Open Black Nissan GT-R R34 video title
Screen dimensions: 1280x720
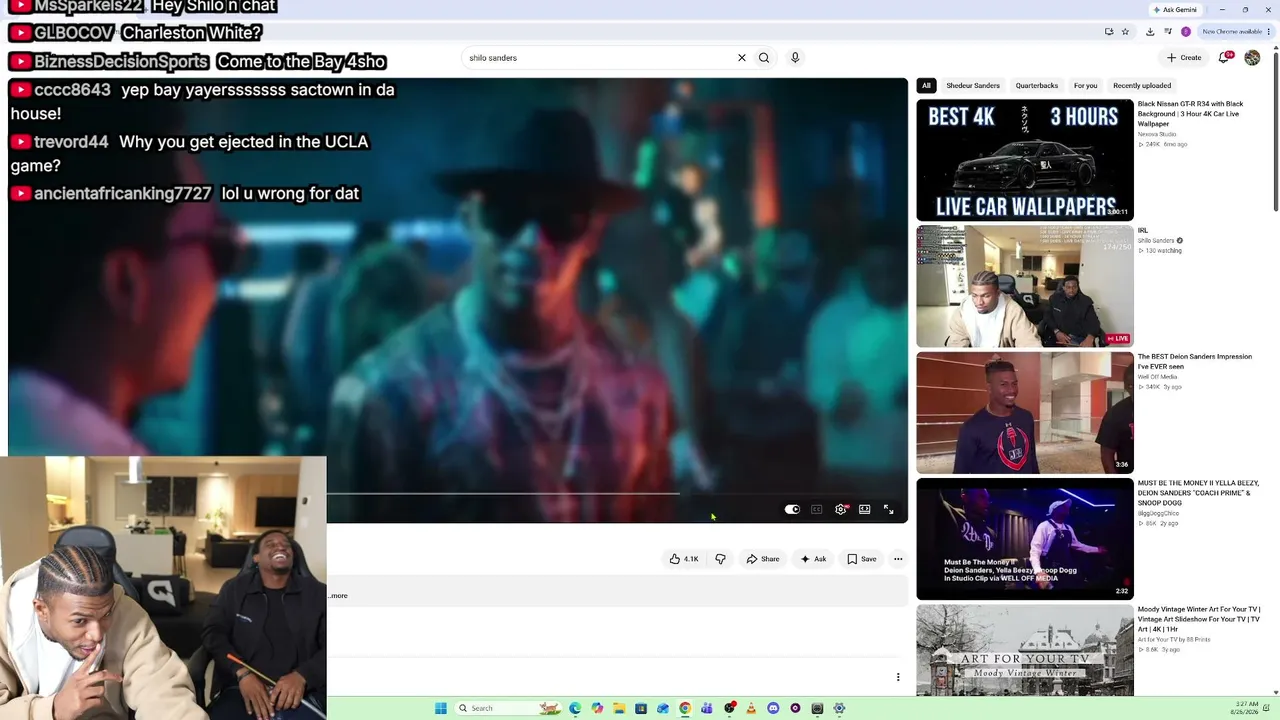[x=1190, y=114]
